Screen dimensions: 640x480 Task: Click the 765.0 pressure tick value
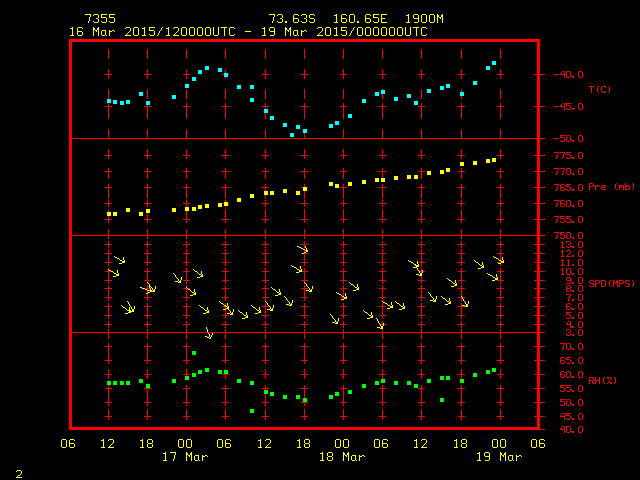point(569,187)
